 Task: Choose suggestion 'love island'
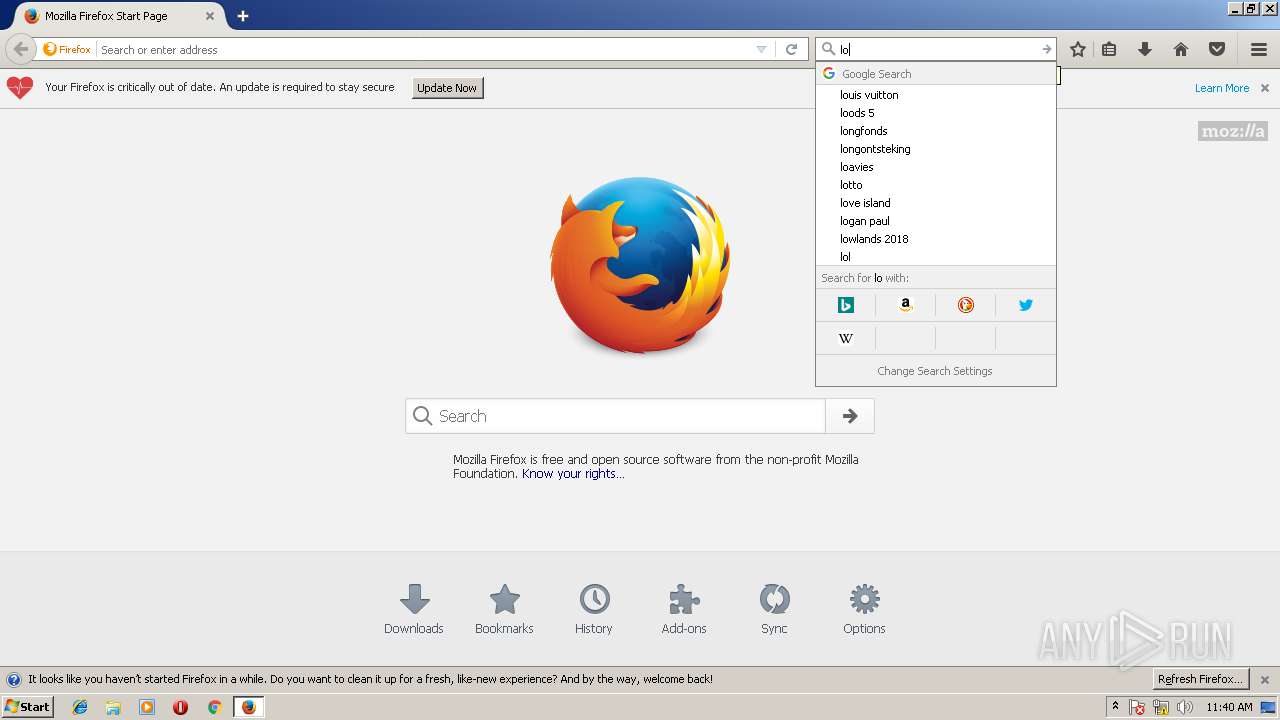[x=936, y=203]
